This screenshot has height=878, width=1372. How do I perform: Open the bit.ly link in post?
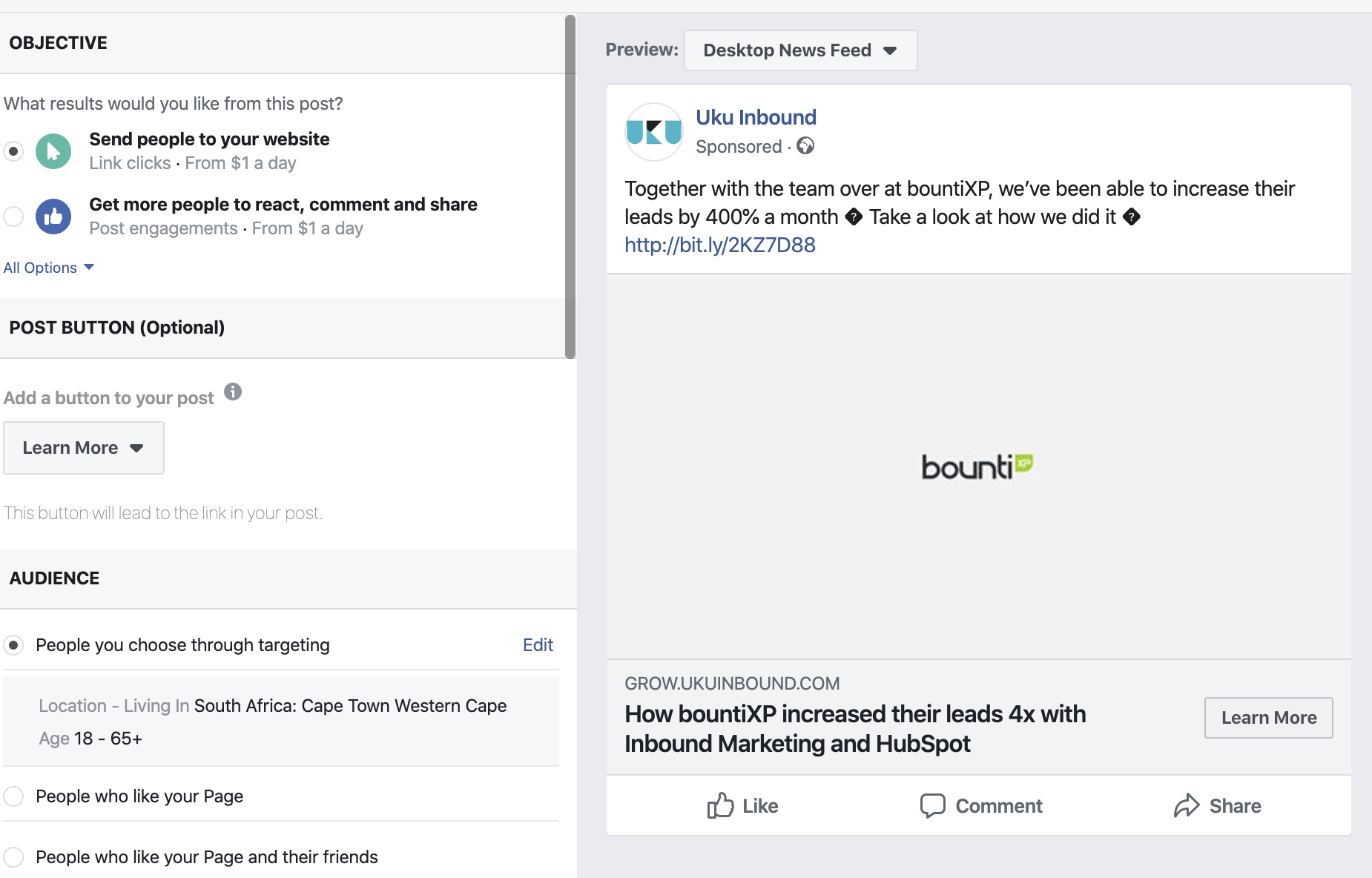pos(719,245)
